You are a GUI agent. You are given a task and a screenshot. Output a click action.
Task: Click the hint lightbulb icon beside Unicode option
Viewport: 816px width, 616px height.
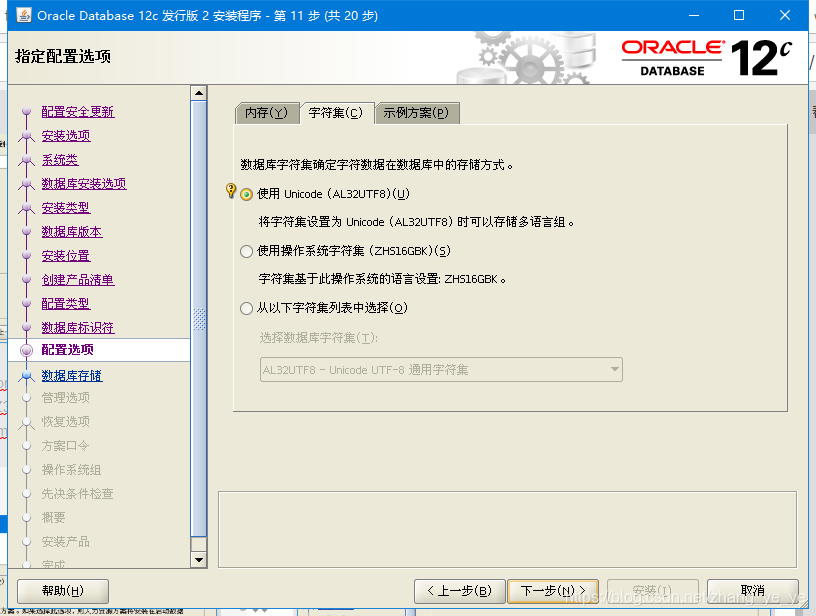pos(231,190)
